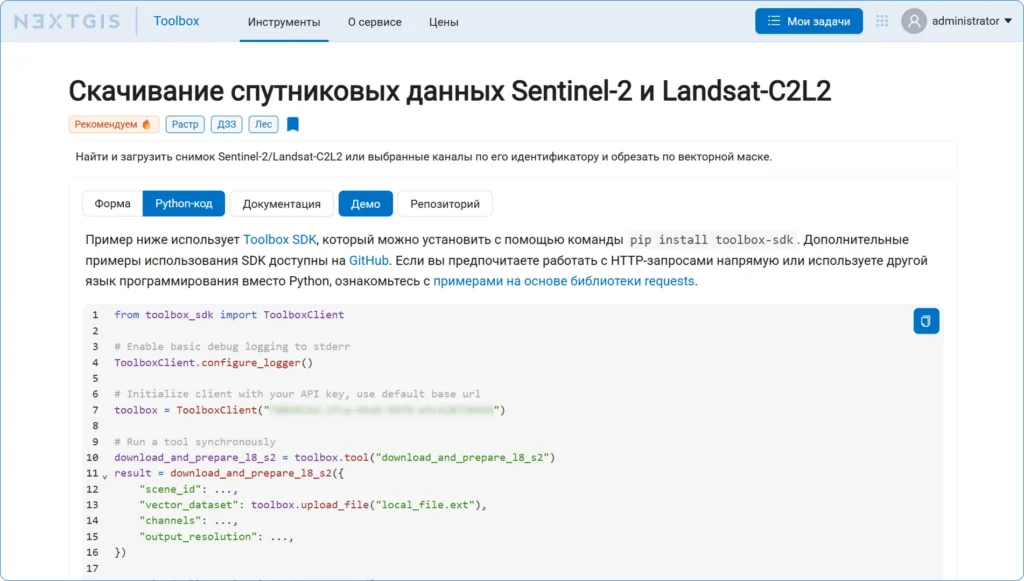The height and width of the screenshot is (581, 1024).
Task: Click code line ToolboxClient.configure_logger()
Action: (214, 362)
